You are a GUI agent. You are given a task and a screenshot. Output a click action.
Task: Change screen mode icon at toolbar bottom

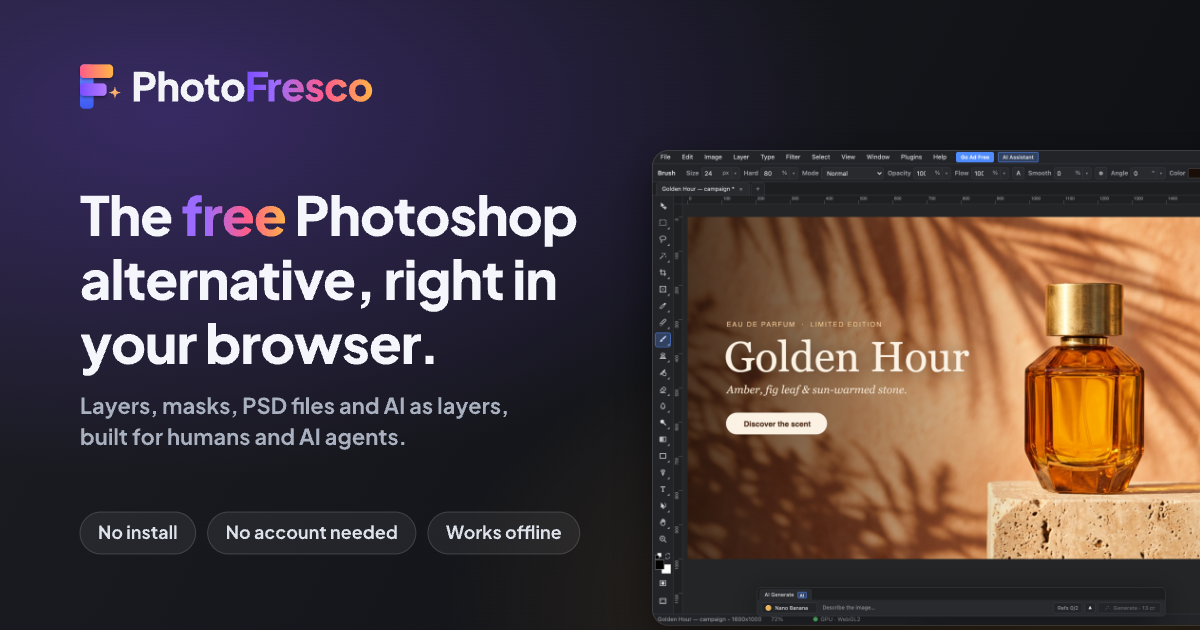(x=663, y=600)
